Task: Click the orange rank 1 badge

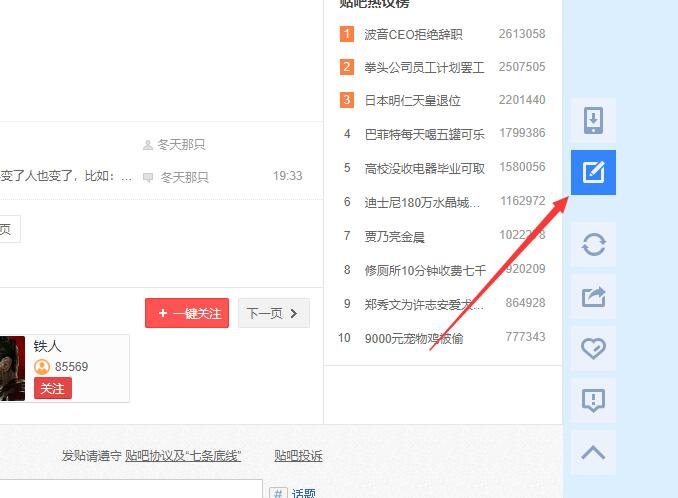Action: coord(347,34)
